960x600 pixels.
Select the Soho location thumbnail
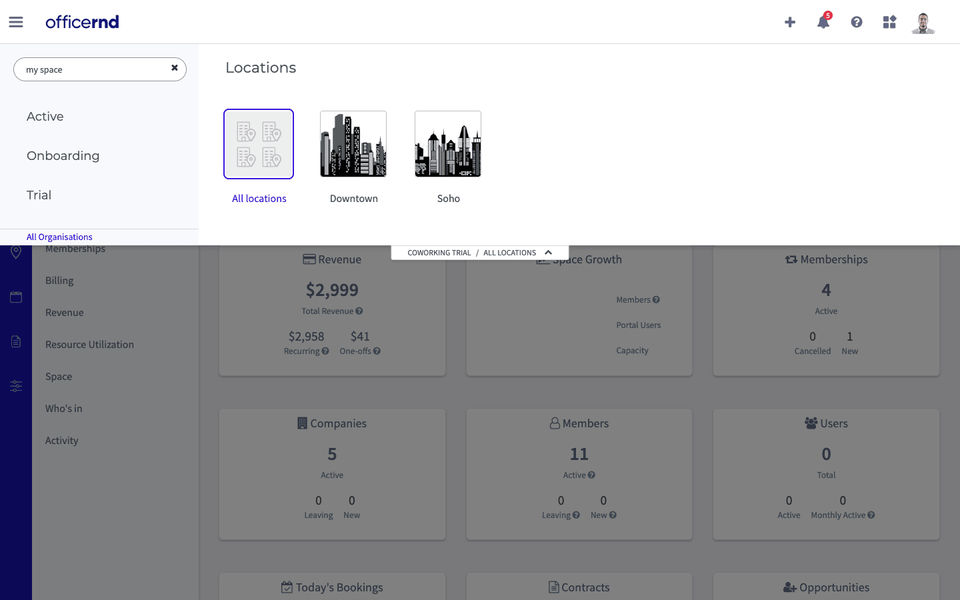point(448,144)
